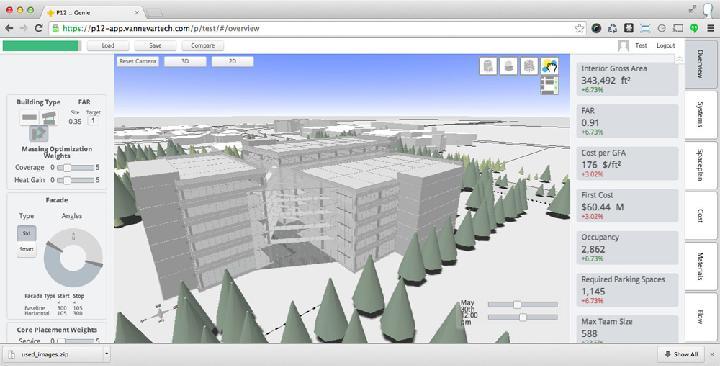Click the green progress bar at top left
Viewport: 720px width, 366px height.
coord(40,45)
